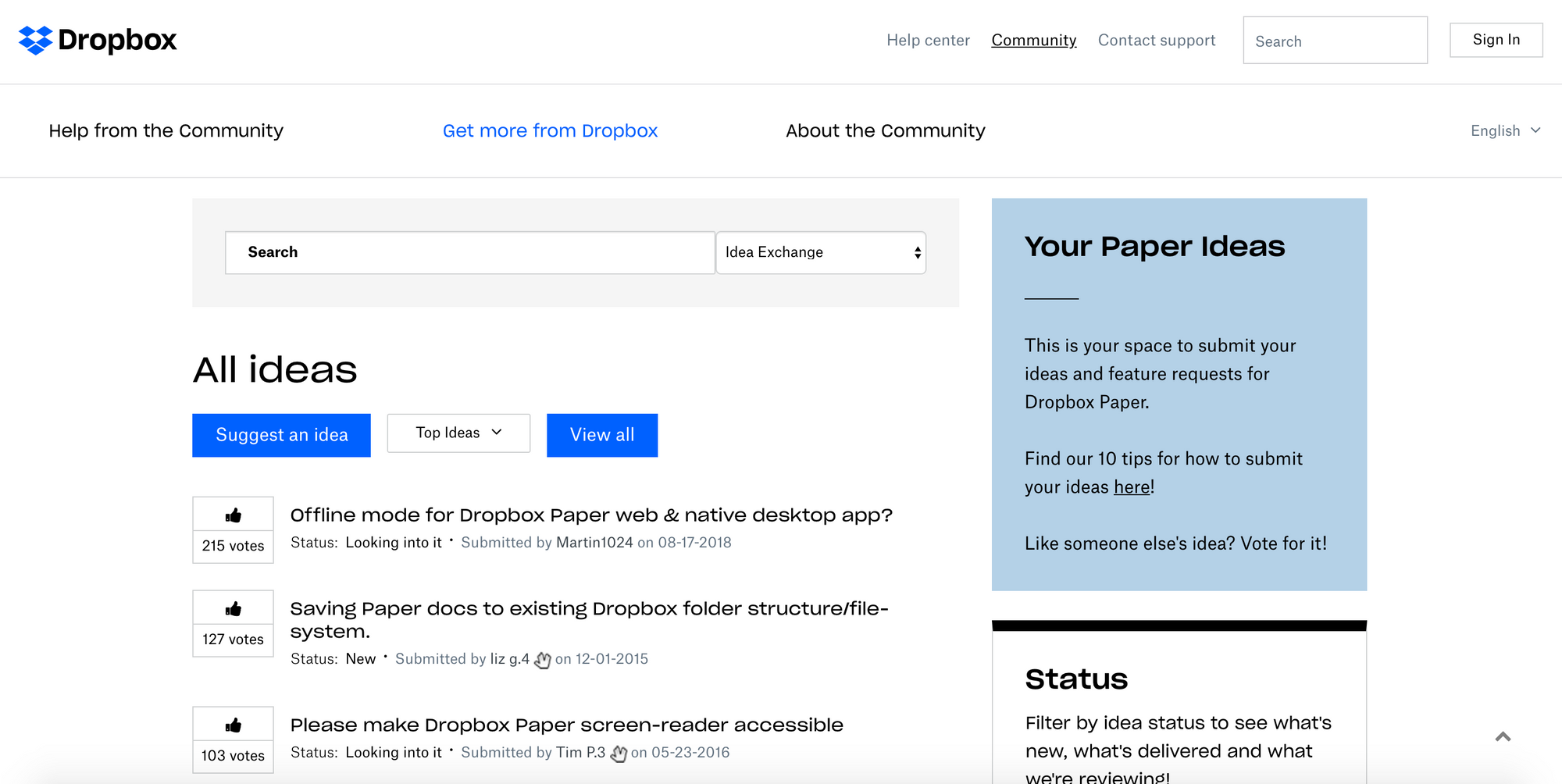
Task: Click the date 12-01-2015
Action: (612, 659)
